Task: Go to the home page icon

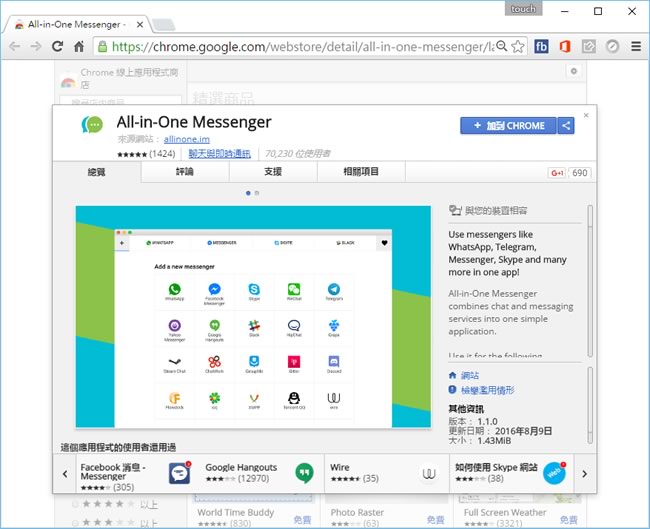Action: pos(79,46)
